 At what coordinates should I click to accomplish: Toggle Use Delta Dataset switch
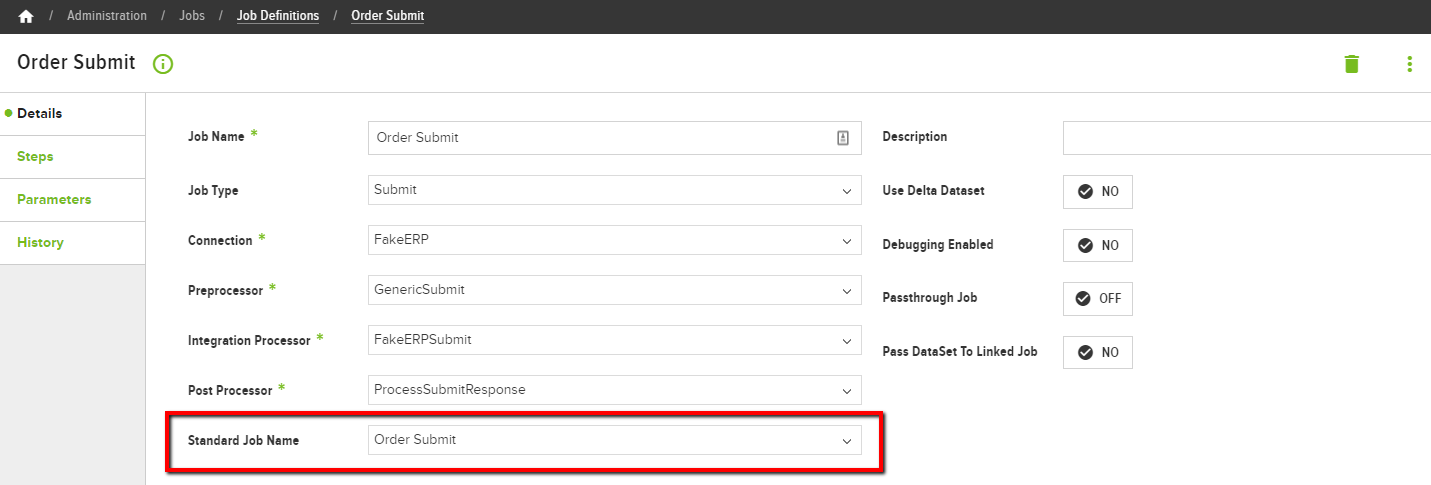click(x=1098, y=191)
